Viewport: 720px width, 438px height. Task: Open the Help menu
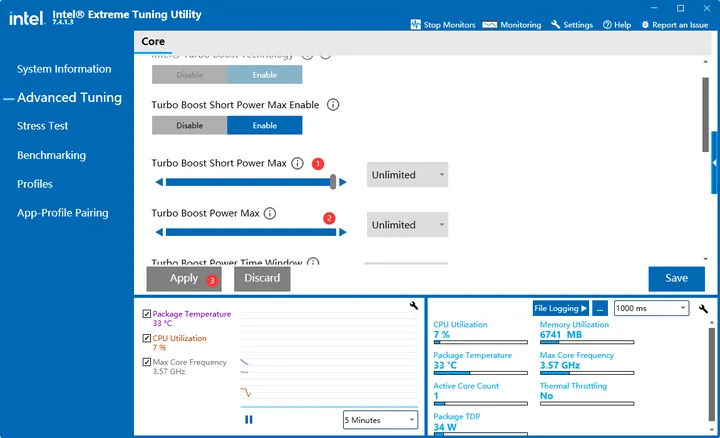click(617, 25)
